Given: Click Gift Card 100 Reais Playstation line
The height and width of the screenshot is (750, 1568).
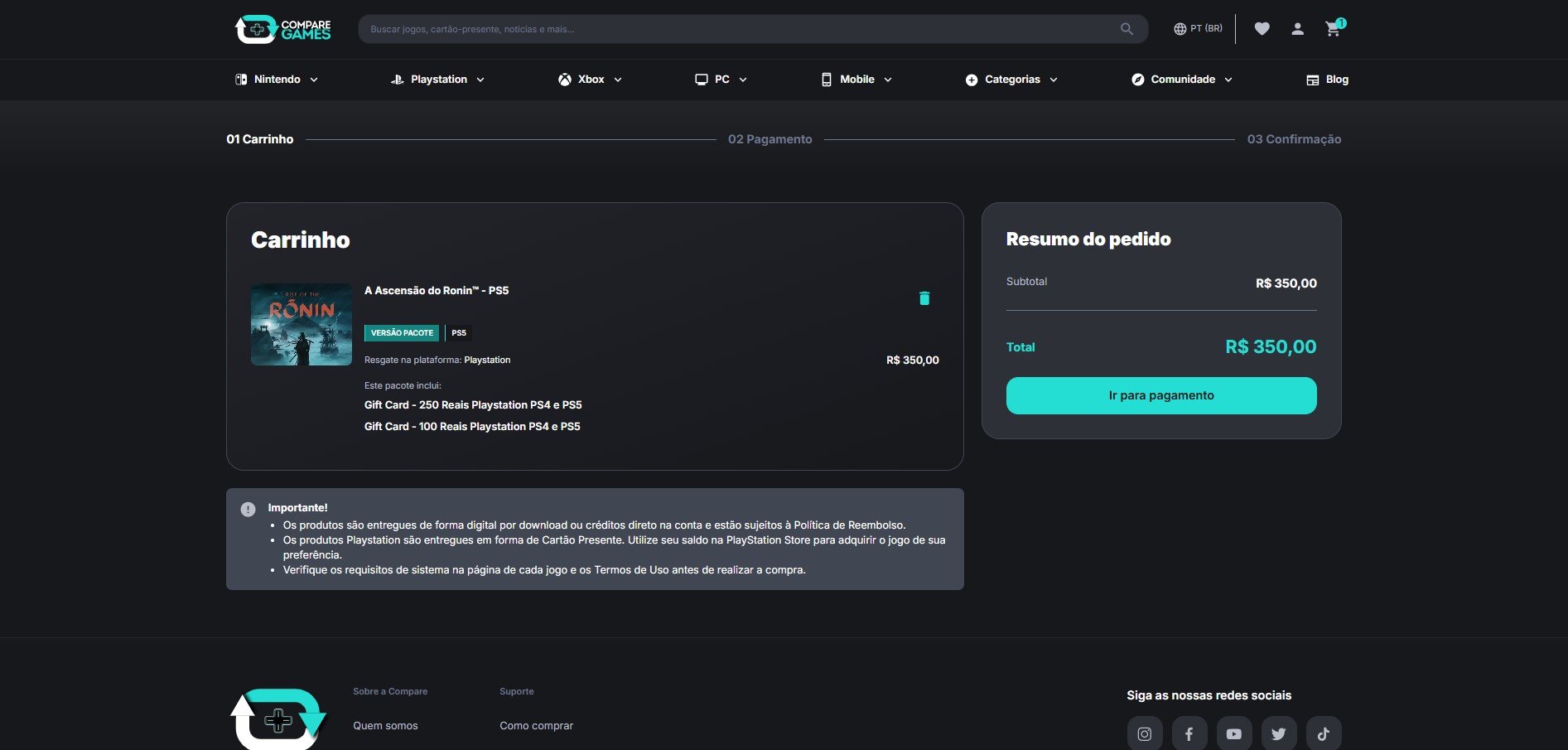Looking at the screenshot, I should [472, 427].
